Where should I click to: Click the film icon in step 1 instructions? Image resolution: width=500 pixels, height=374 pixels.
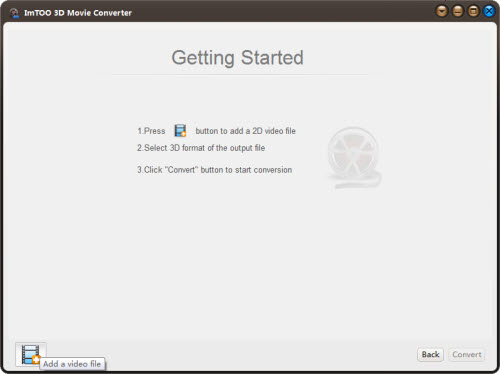point(180,131)
